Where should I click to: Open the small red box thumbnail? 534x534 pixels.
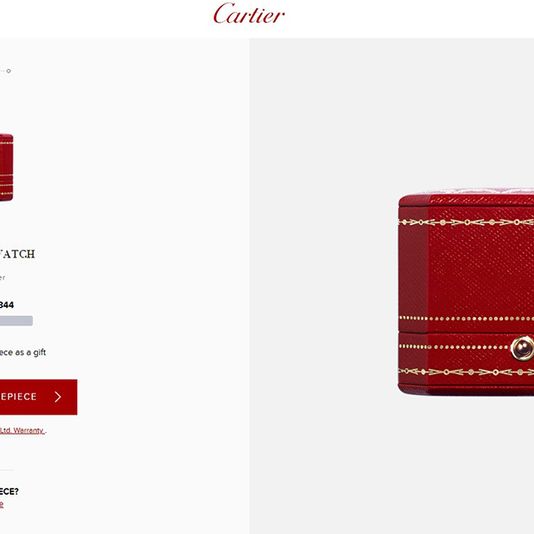click(6, 167)
